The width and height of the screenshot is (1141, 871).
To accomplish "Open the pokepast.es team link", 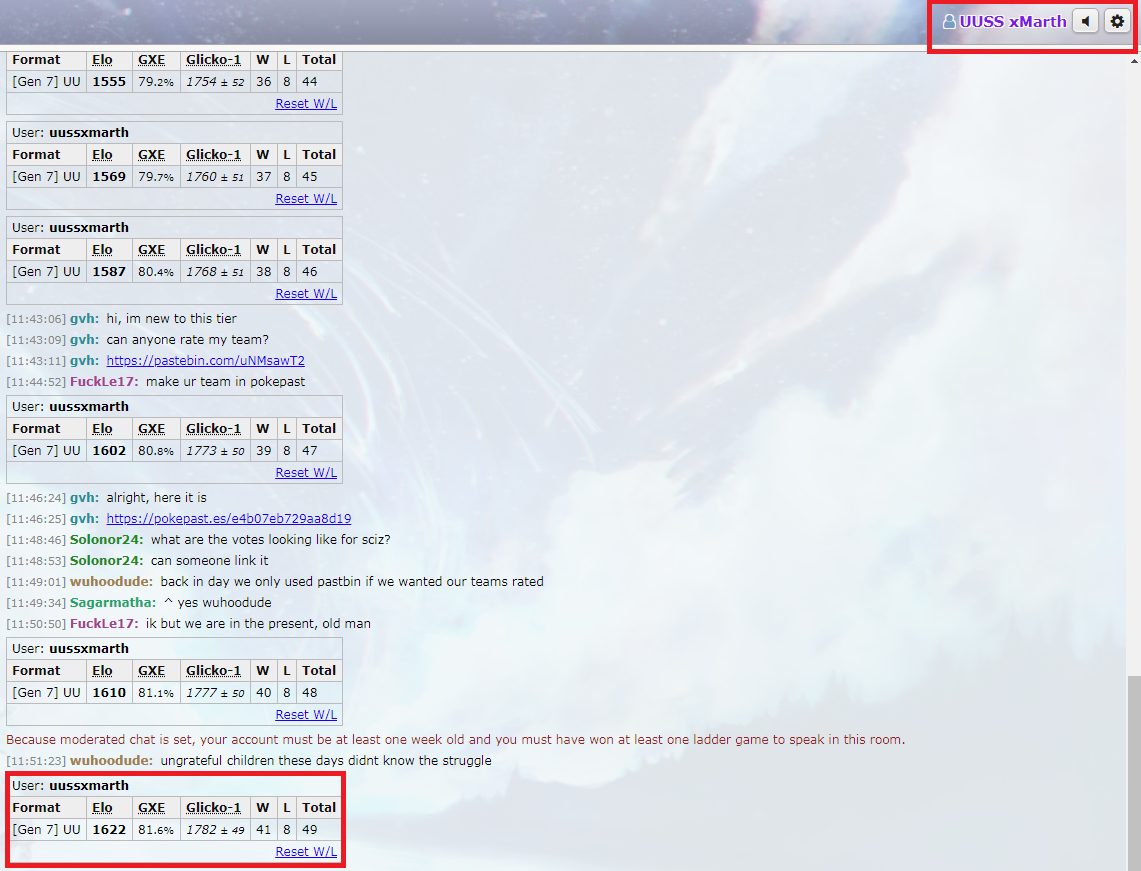I will 228,518.
